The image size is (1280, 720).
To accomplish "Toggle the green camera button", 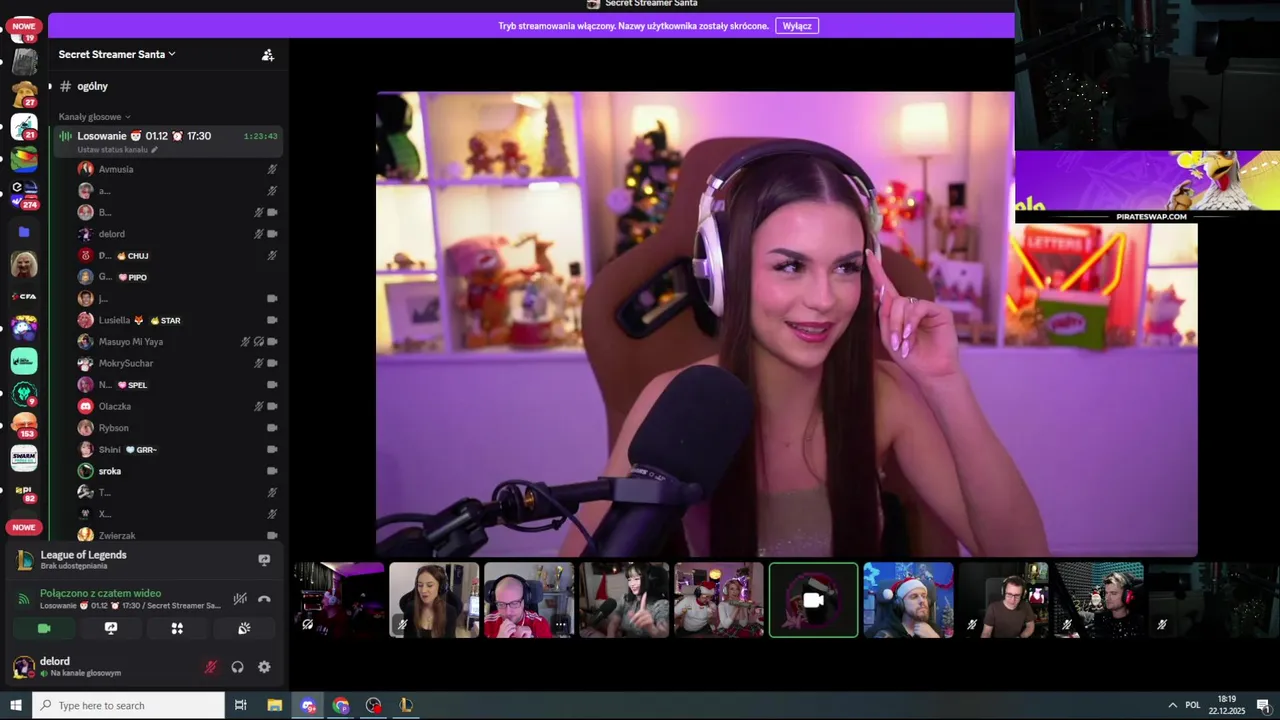I will [x=44, y=628].
